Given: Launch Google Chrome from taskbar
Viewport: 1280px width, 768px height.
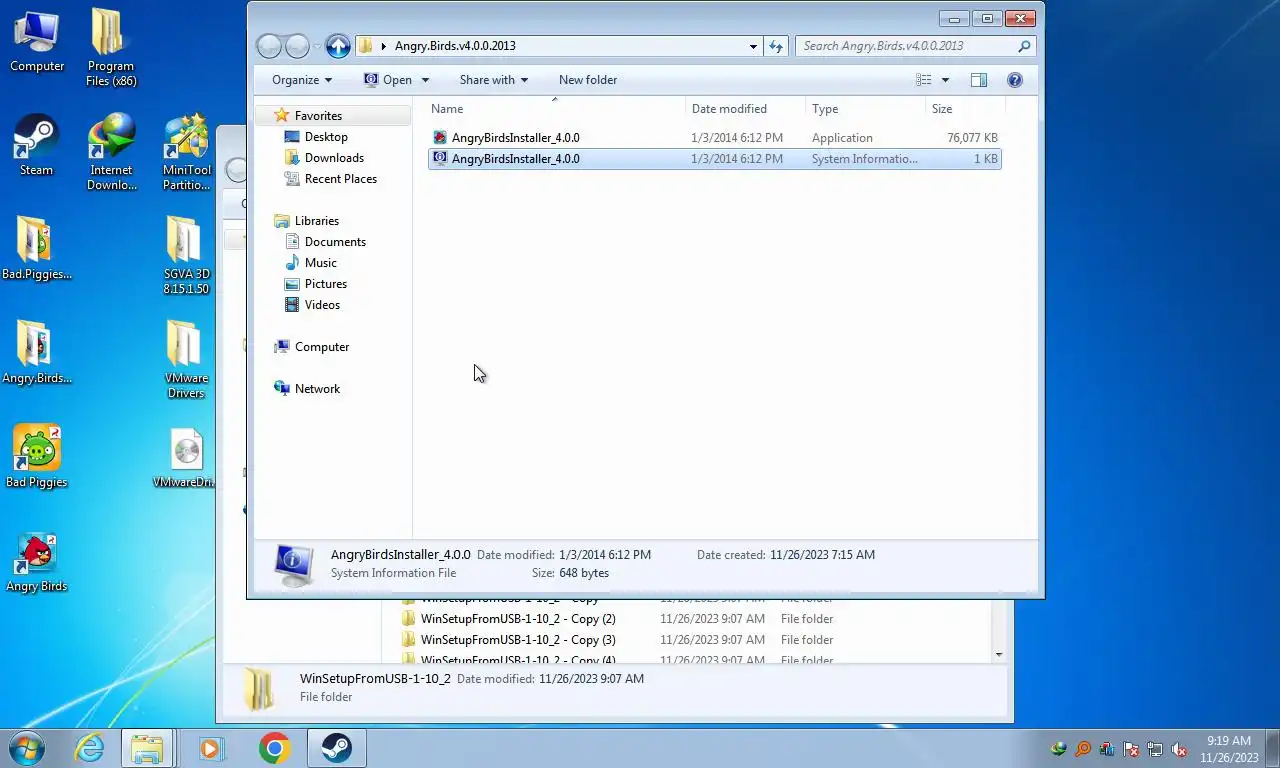Looking at the screenshot, I should pos(274,748).
